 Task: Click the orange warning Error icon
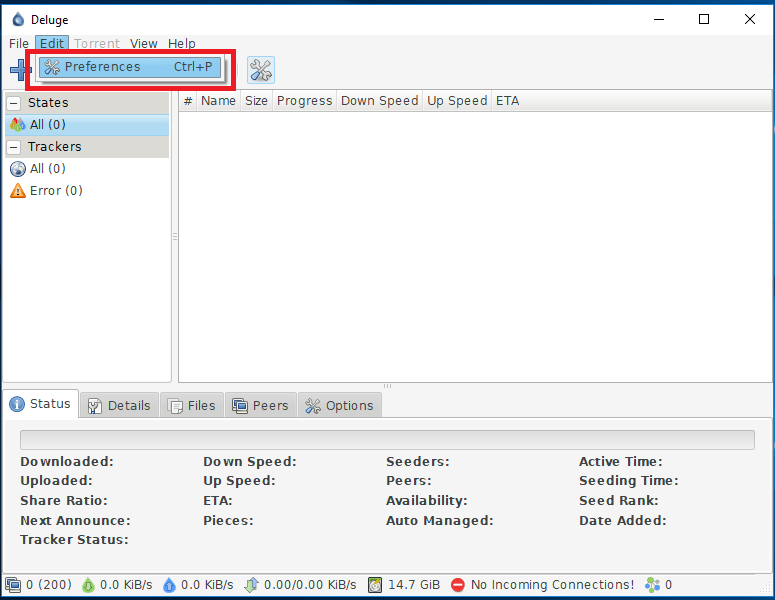[x=18, y=190]
